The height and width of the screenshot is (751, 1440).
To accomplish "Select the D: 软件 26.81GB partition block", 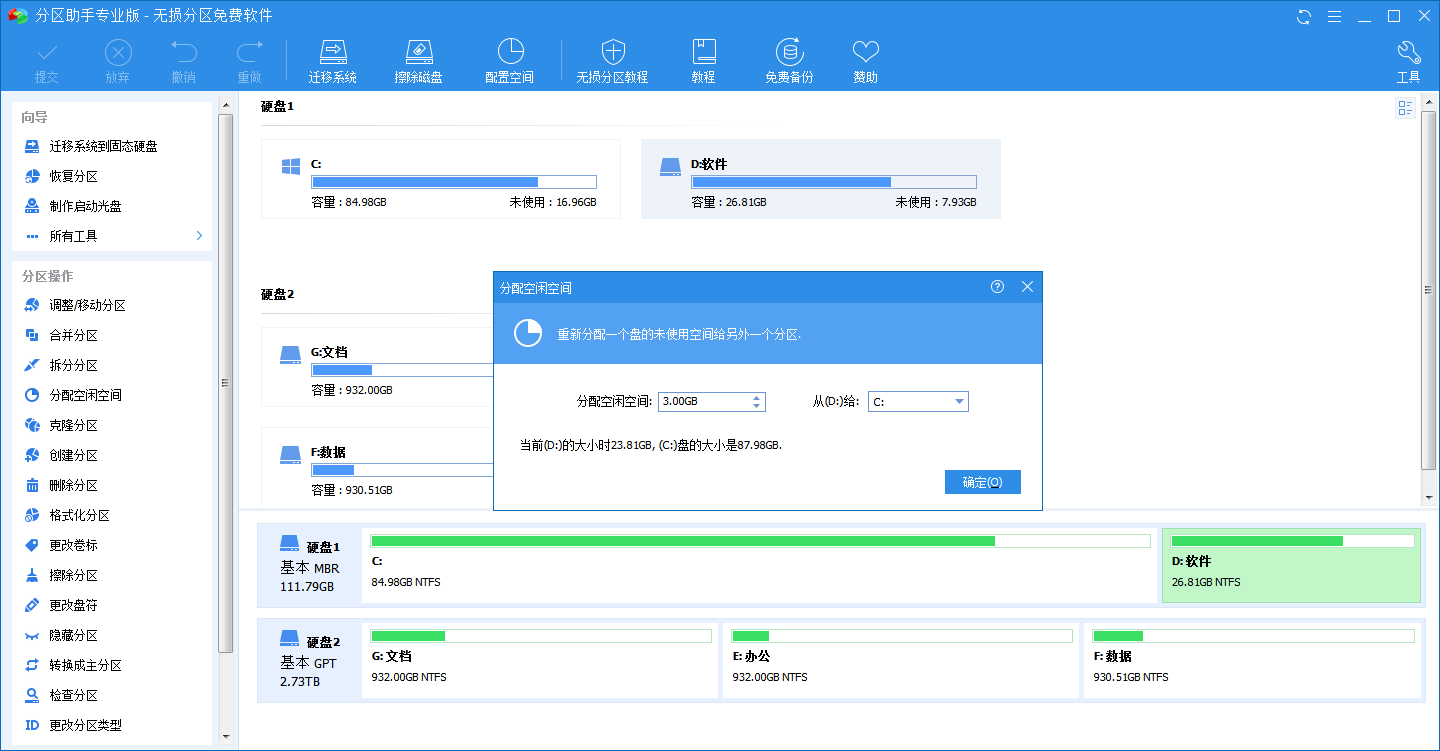I will coord(1291,565).
